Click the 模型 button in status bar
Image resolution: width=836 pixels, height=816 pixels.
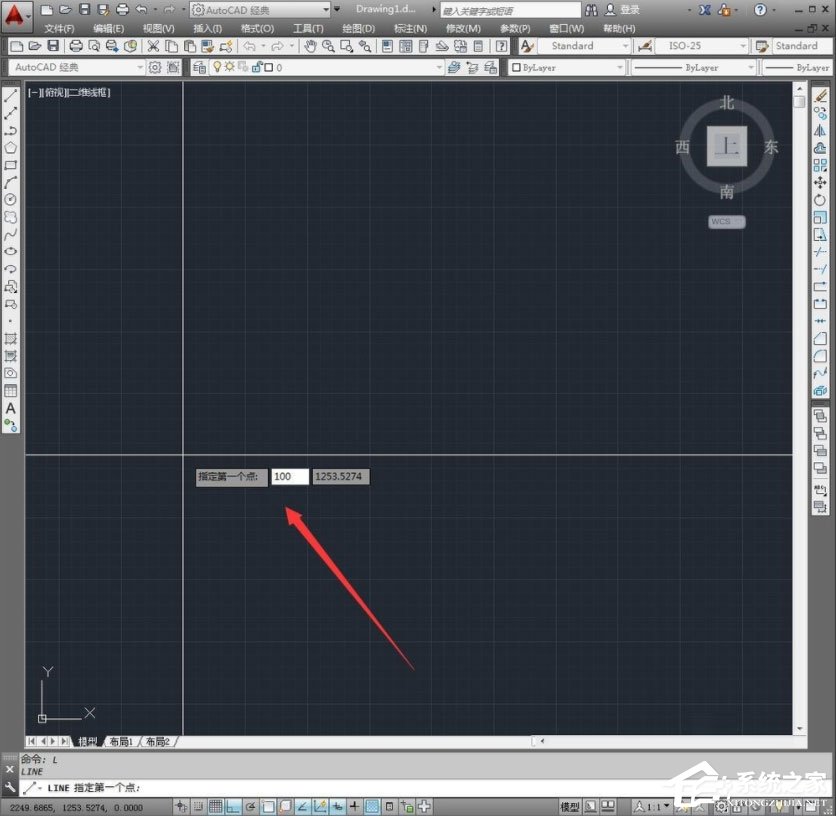[x=569, y=806]
